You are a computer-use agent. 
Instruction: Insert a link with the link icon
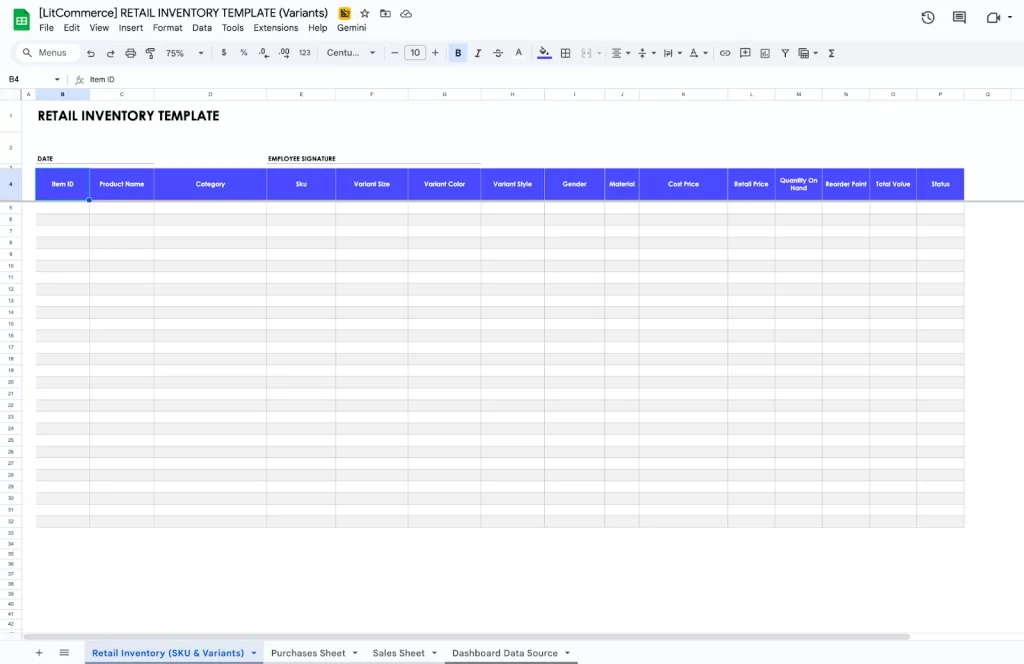[724, 52]
